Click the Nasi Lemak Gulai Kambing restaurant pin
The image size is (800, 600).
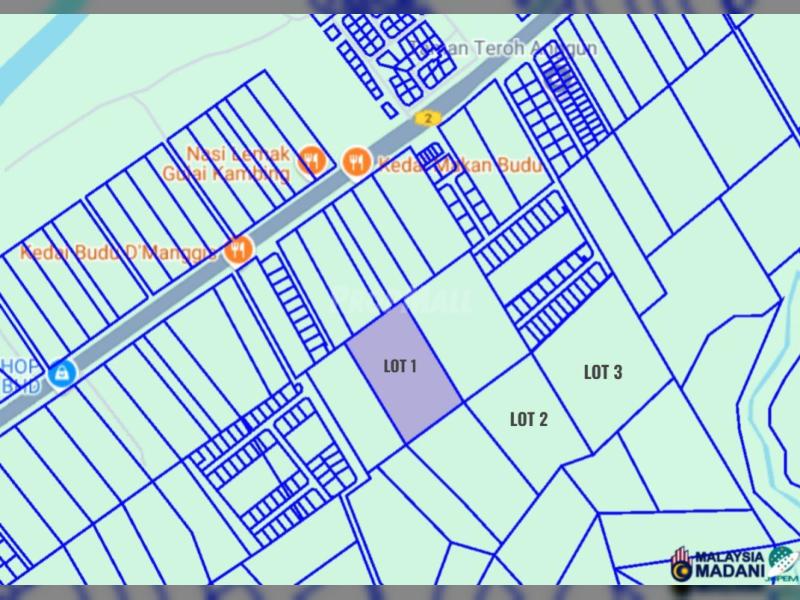pyautogui.click(x=312, y=160)
